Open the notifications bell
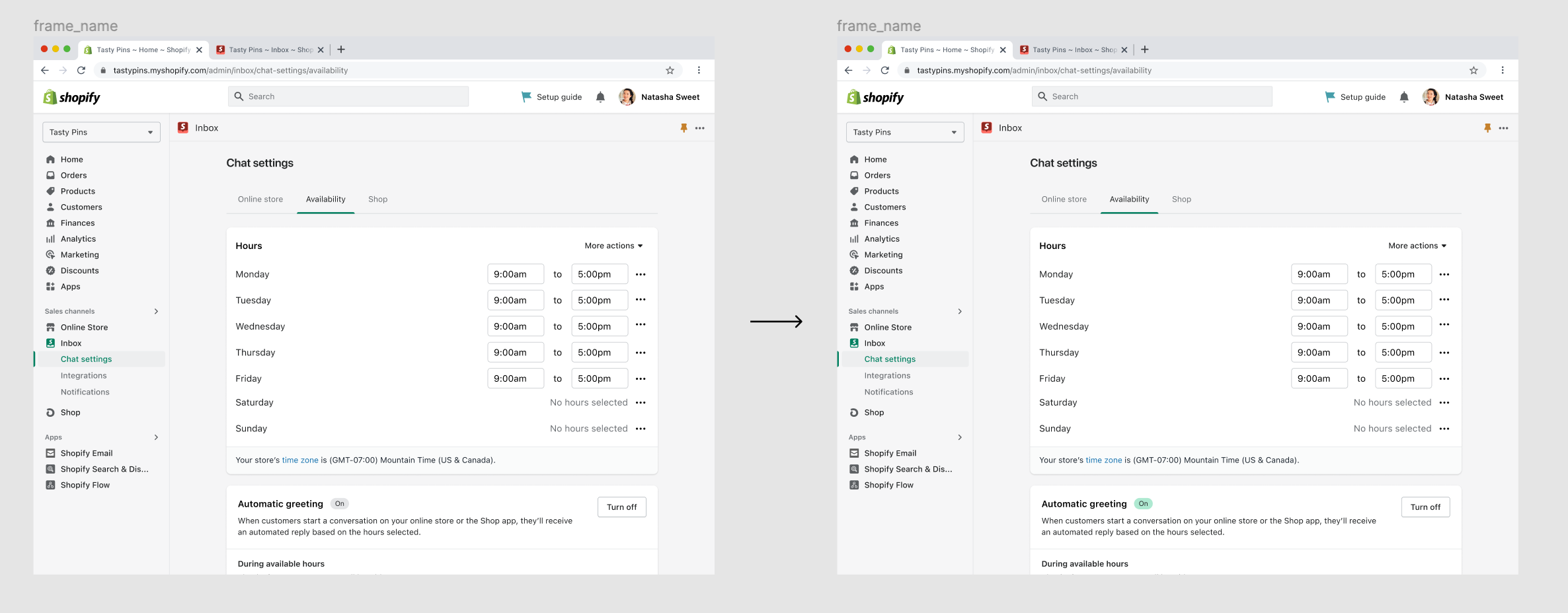1568x613 pixels. 600,96
